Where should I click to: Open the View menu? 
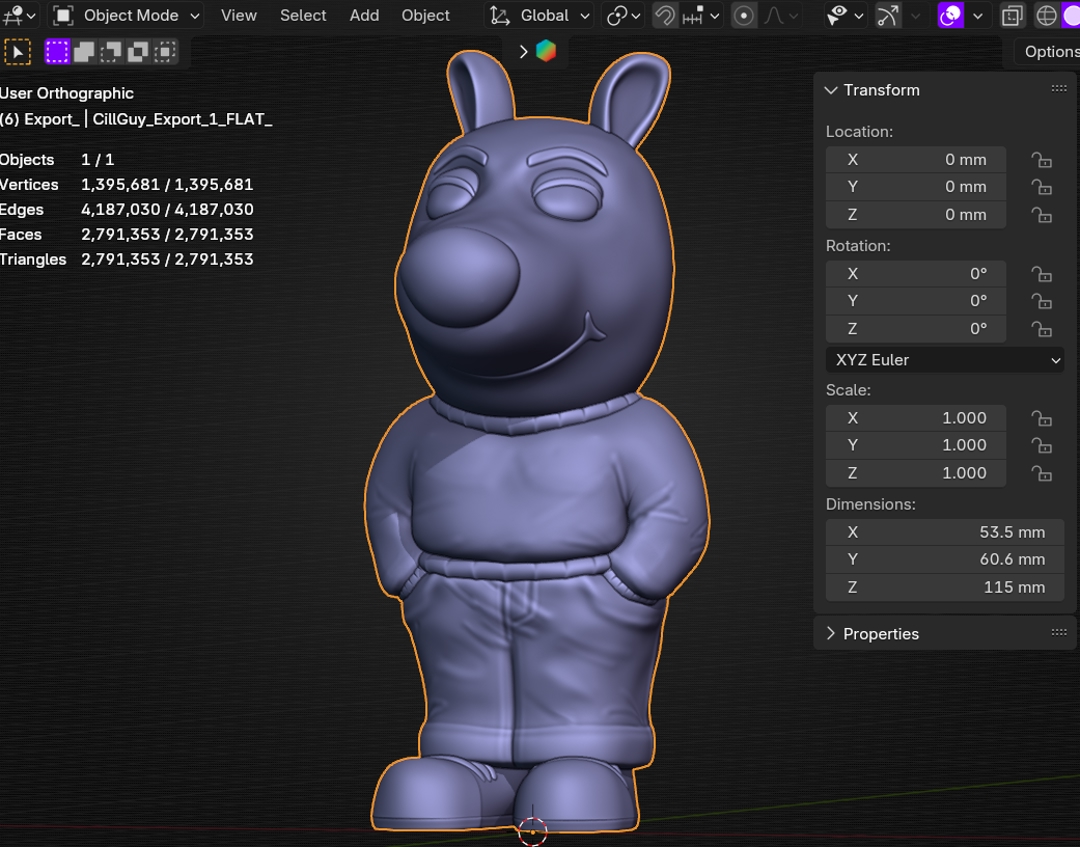click(238, 15)
